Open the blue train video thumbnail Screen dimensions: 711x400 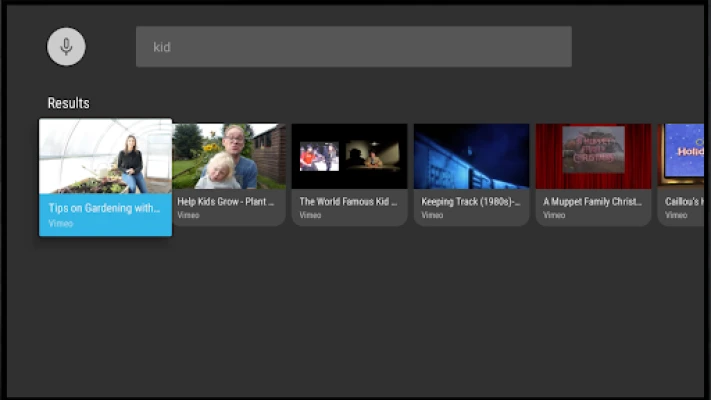[471, 156]
